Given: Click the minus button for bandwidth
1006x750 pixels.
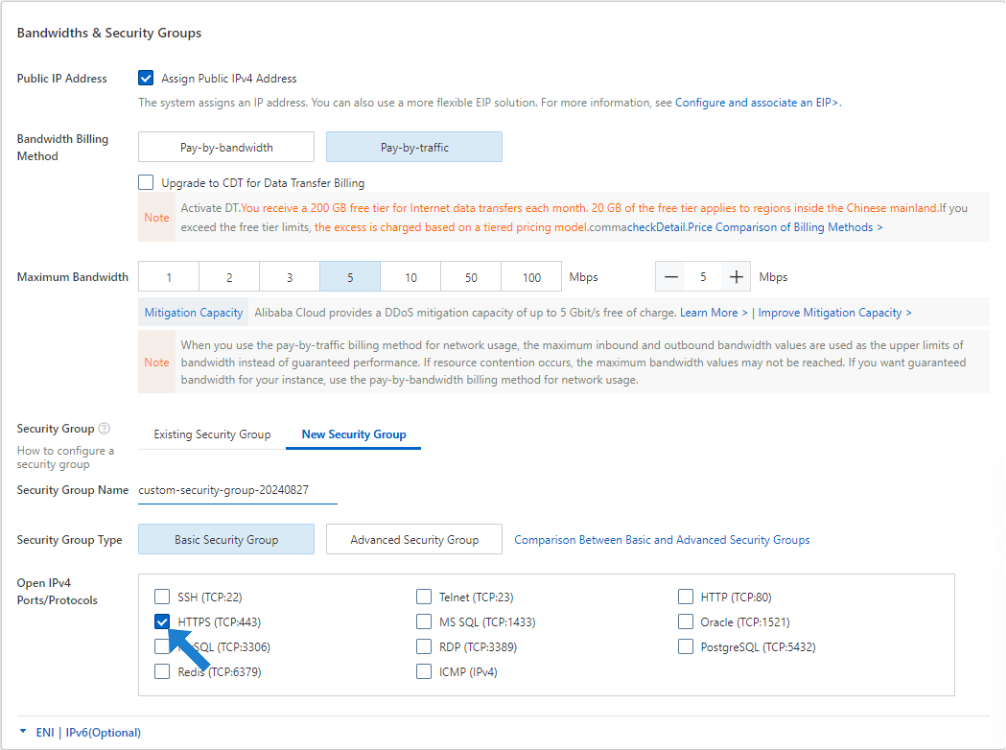Looking at the screenshot, I should (x=672, y=277).
